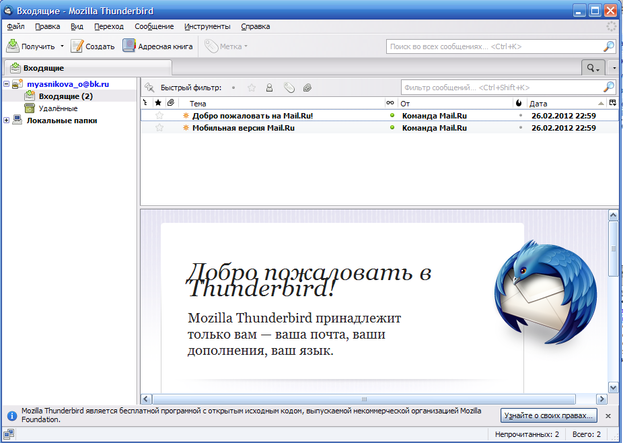This screenshot has width=623, height=443.
Task: Close the rights notification bar
Action: (x=609, y=414)
